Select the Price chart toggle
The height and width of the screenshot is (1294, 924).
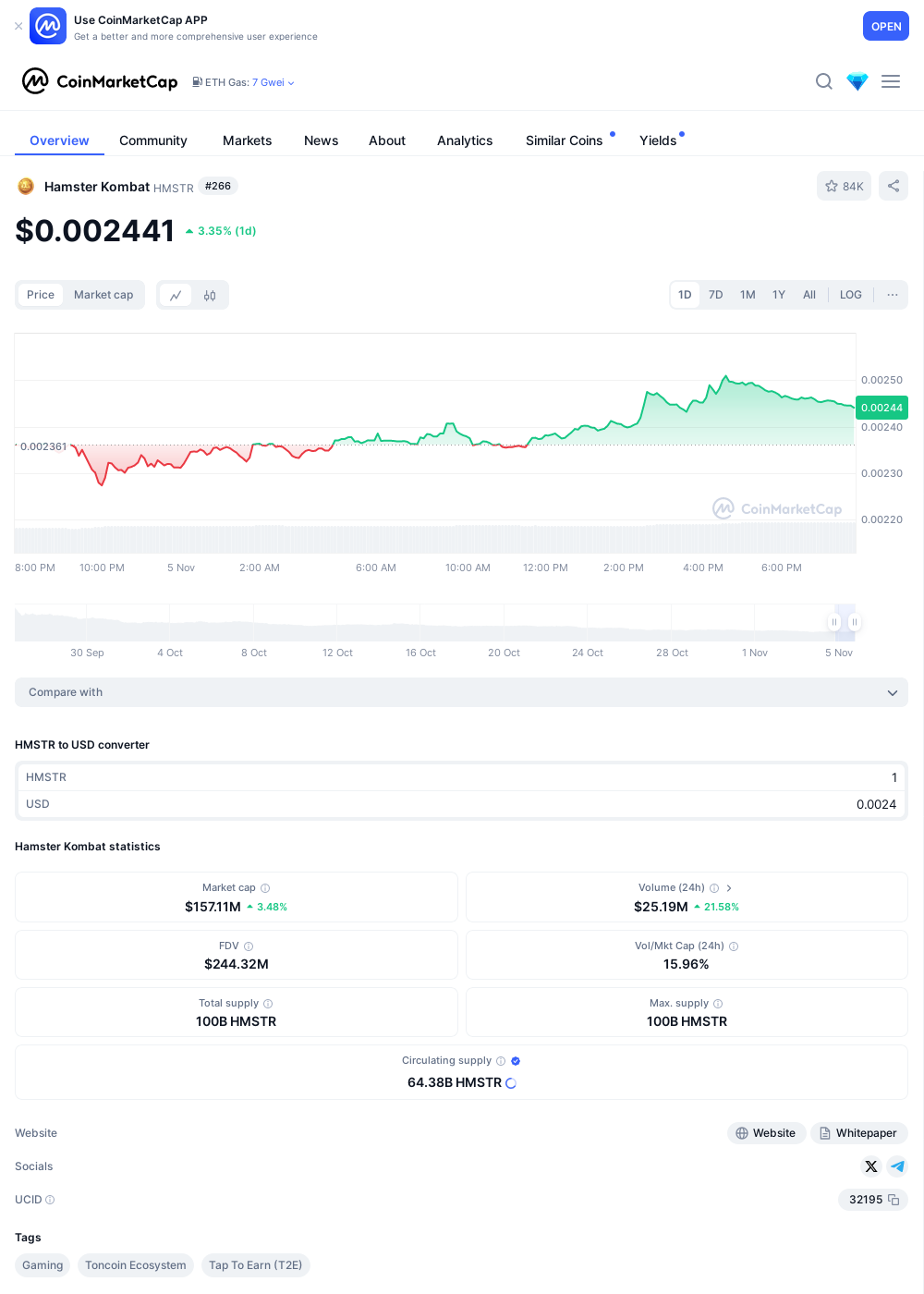click(41, 295)
